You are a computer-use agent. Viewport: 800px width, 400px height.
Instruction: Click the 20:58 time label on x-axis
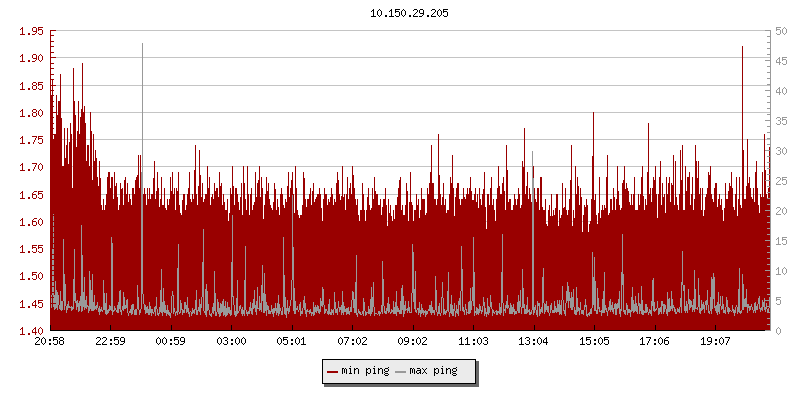[x=50, y=341]
